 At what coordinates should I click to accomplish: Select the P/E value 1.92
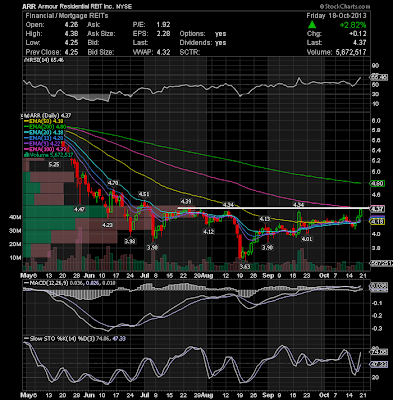[163, 25]
